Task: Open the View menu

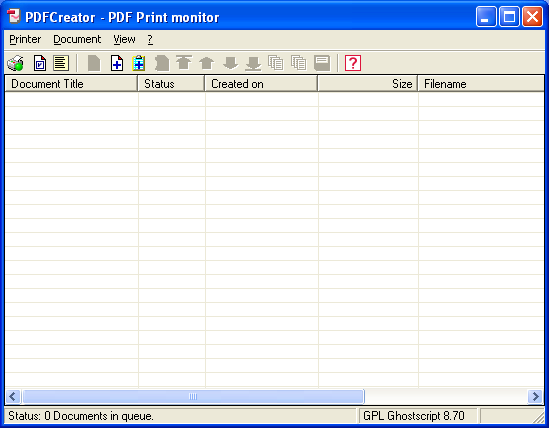Action: click(x=124, y=39)
